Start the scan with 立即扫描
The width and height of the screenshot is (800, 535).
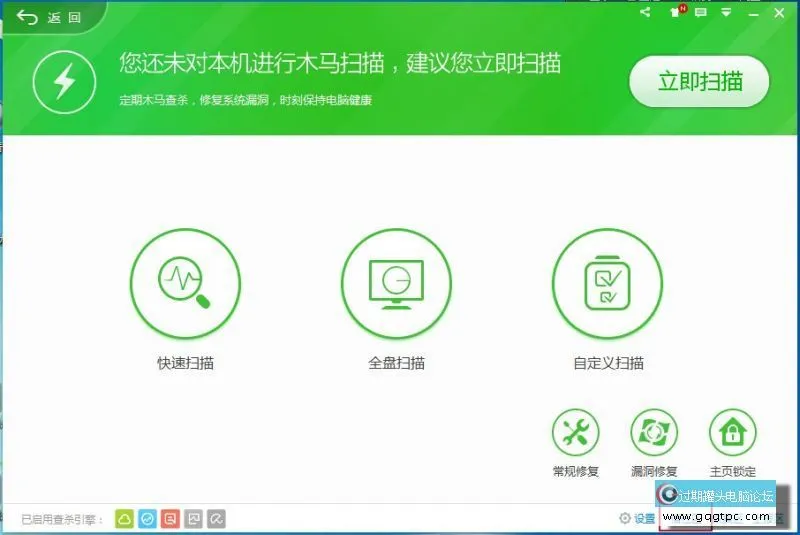coord(699,82)
